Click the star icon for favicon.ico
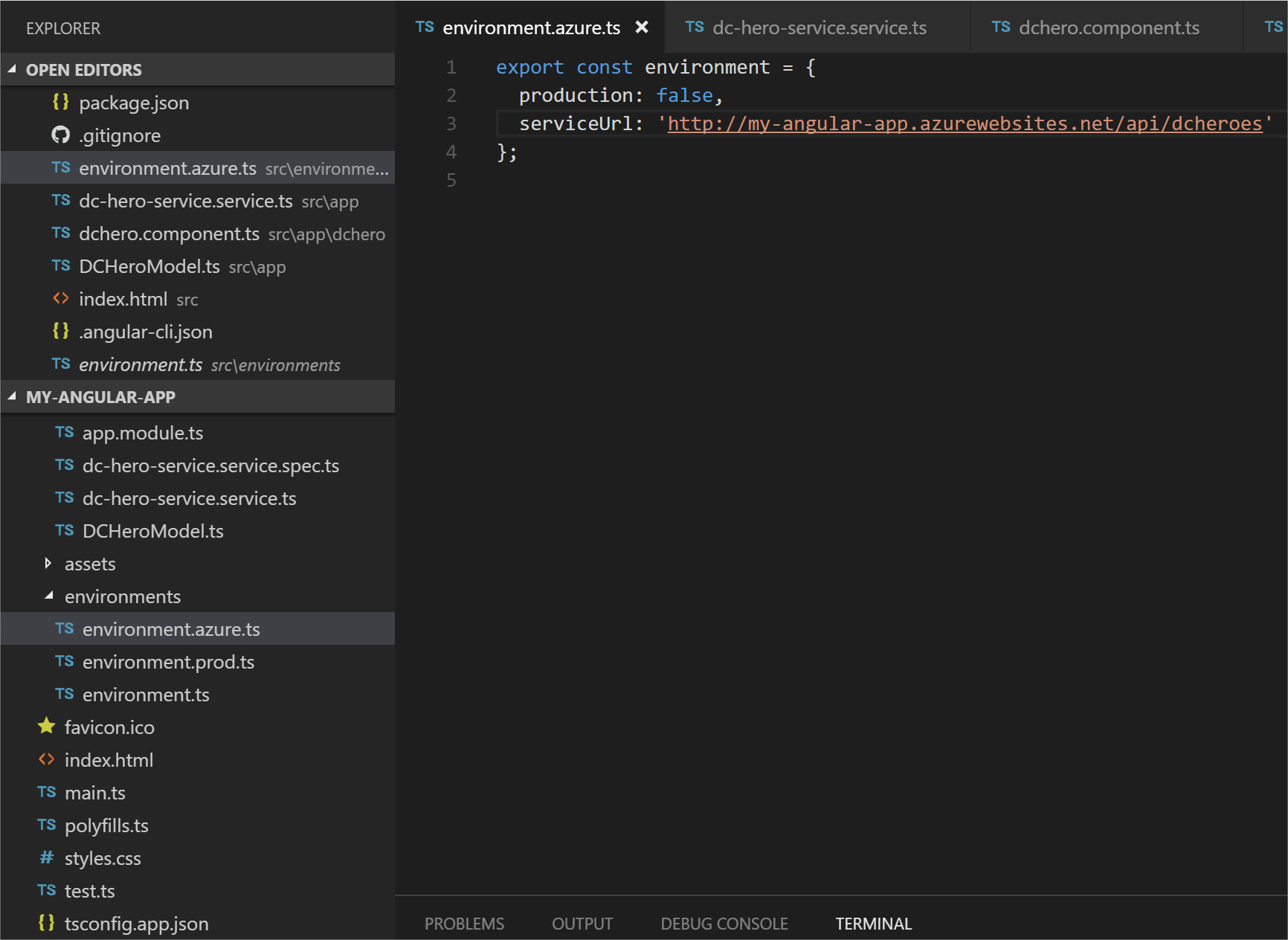This screenshot has width=1288, height=940. click(46, 727)
